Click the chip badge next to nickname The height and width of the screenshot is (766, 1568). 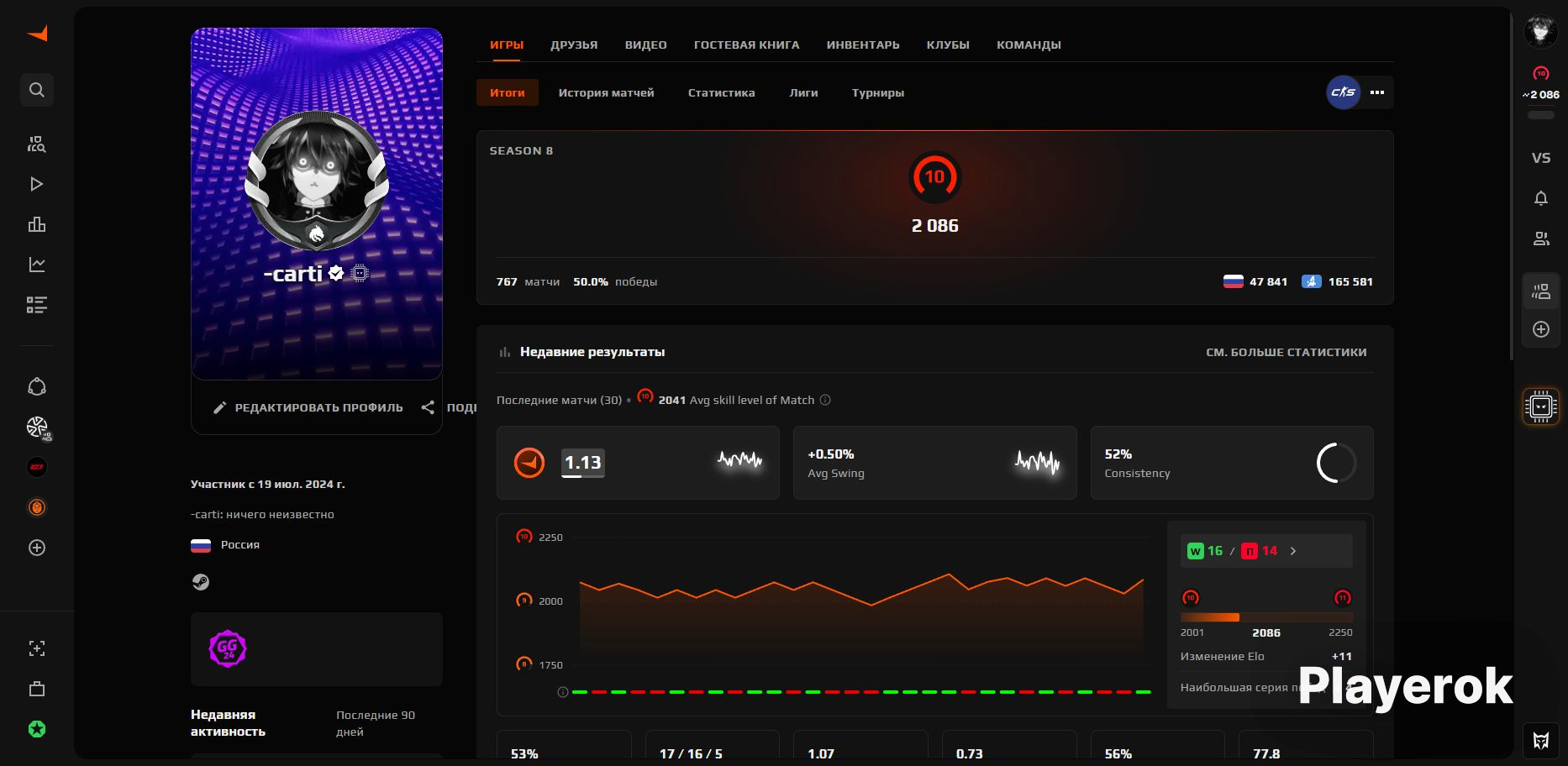(x=360, y=273)
